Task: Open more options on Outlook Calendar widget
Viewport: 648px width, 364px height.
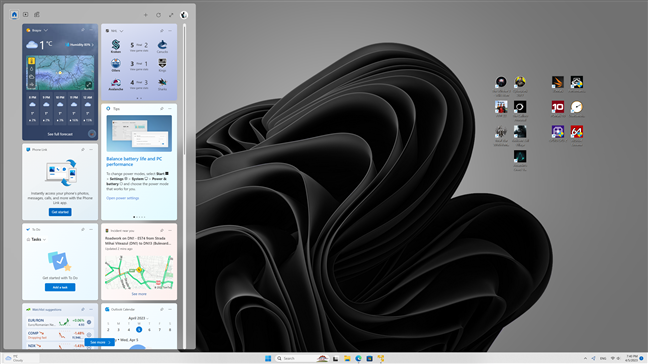Action: click(170, 309)
